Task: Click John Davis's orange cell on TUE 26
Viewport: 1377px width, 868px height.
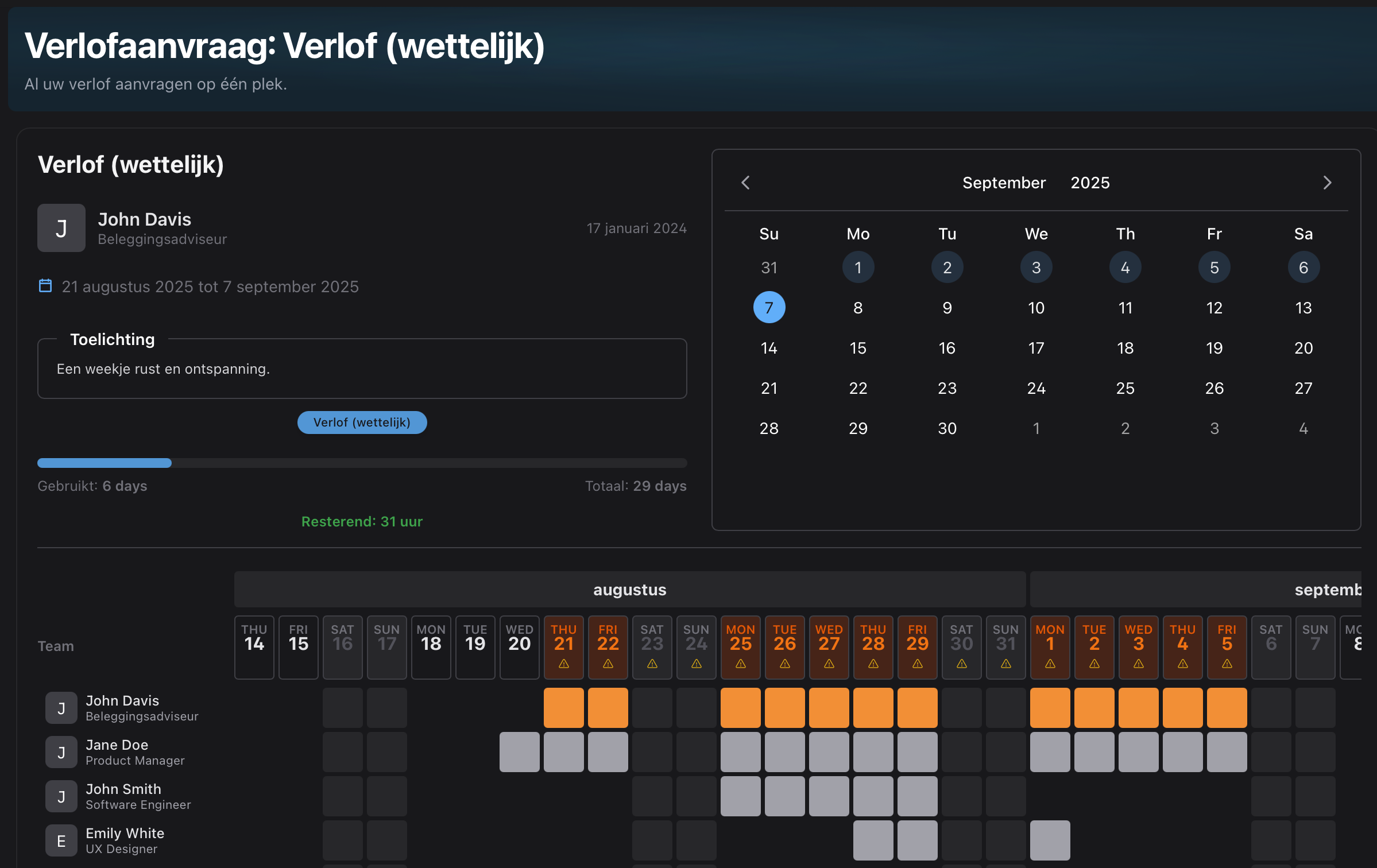Action: (784, 708)
